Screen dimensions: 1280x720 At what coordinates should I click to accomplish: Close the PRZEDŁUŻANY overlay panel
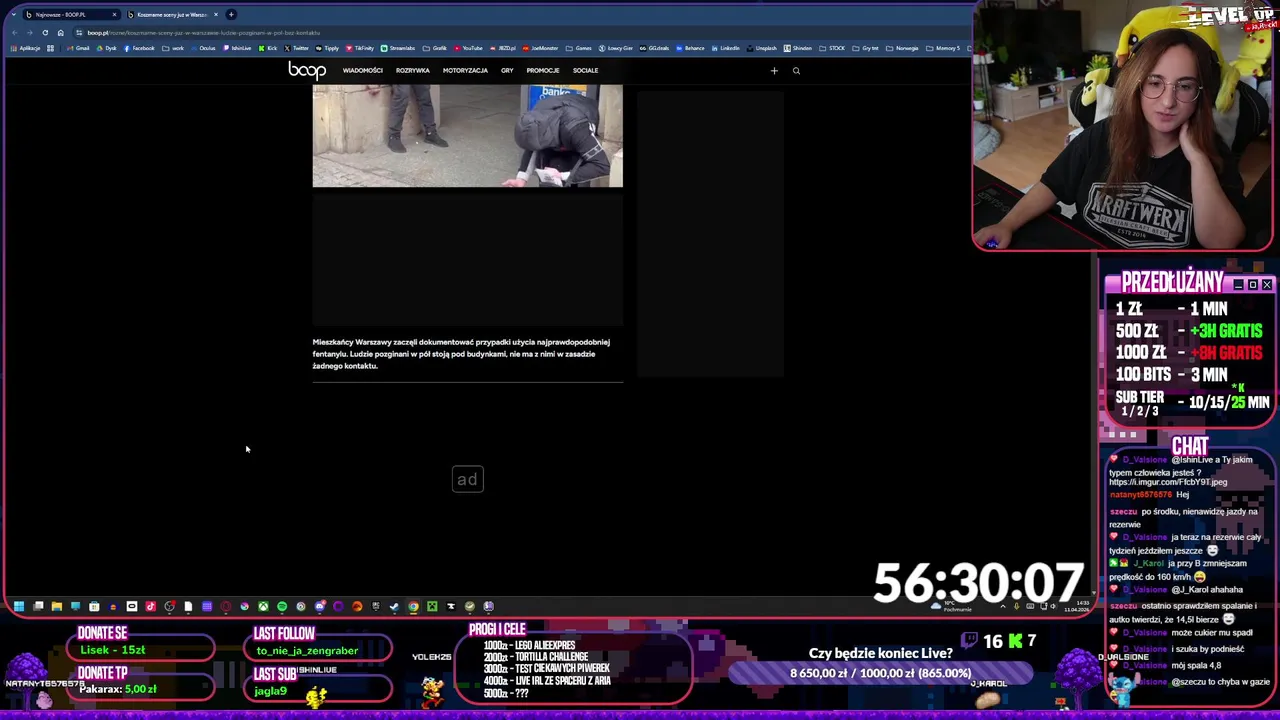pos(1267,285)
